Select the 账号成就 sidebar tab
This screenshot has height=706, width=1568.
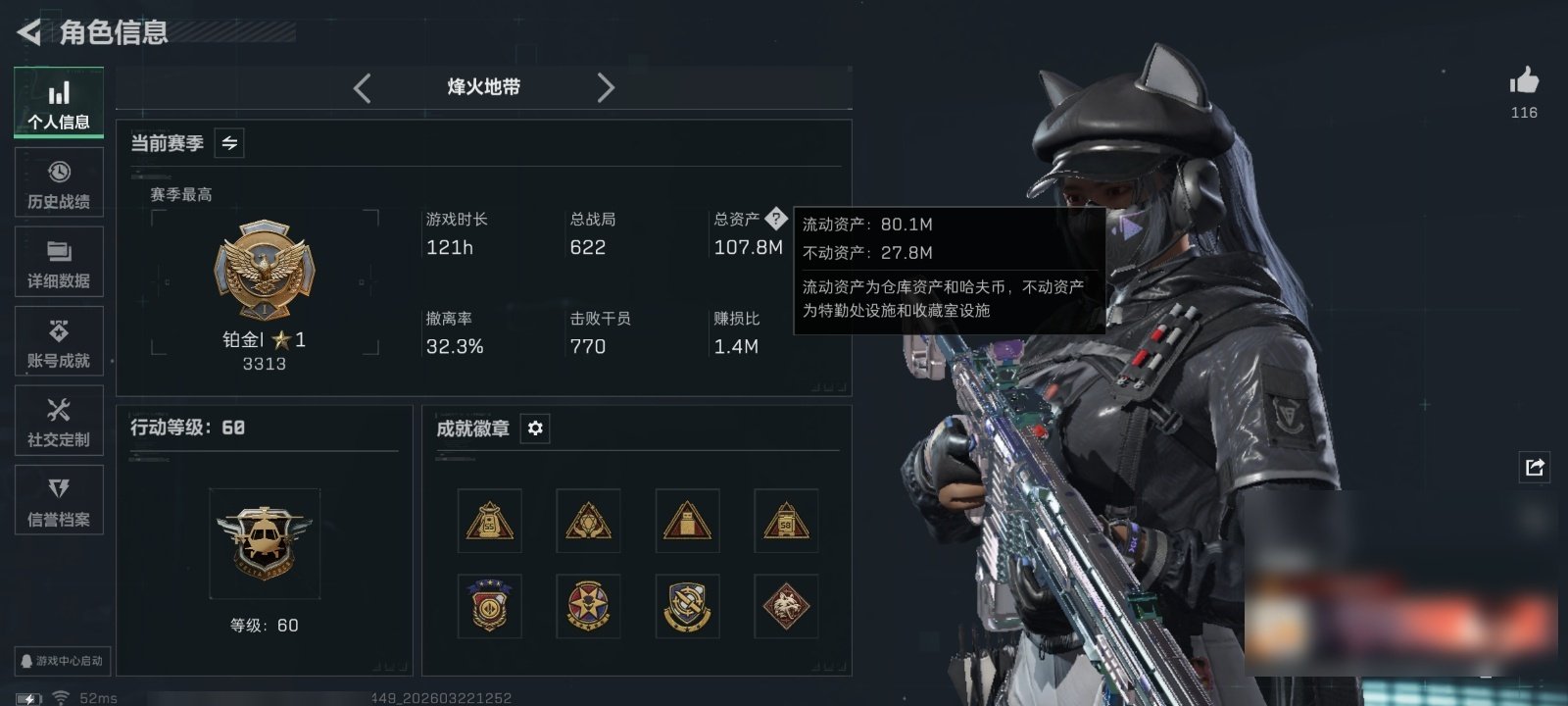[x=59, y=342]
